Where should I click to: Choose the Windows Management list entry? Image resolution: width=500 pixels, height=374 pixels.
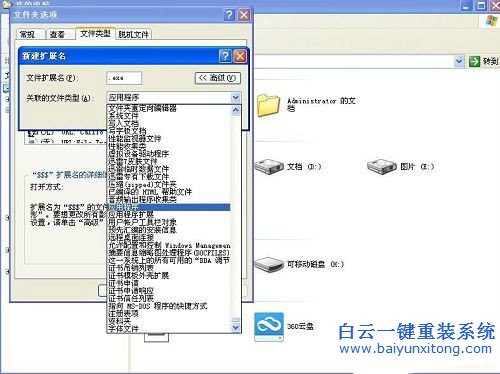[x=169, y=245]
